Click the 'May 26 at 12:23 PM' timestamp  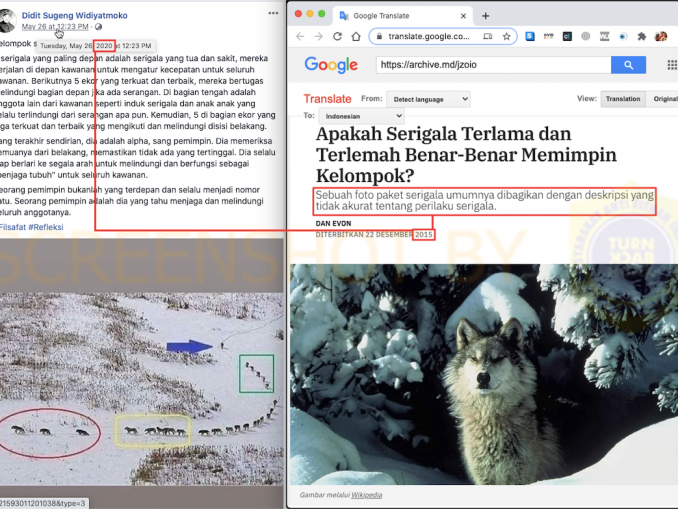[x=55, y=27]
